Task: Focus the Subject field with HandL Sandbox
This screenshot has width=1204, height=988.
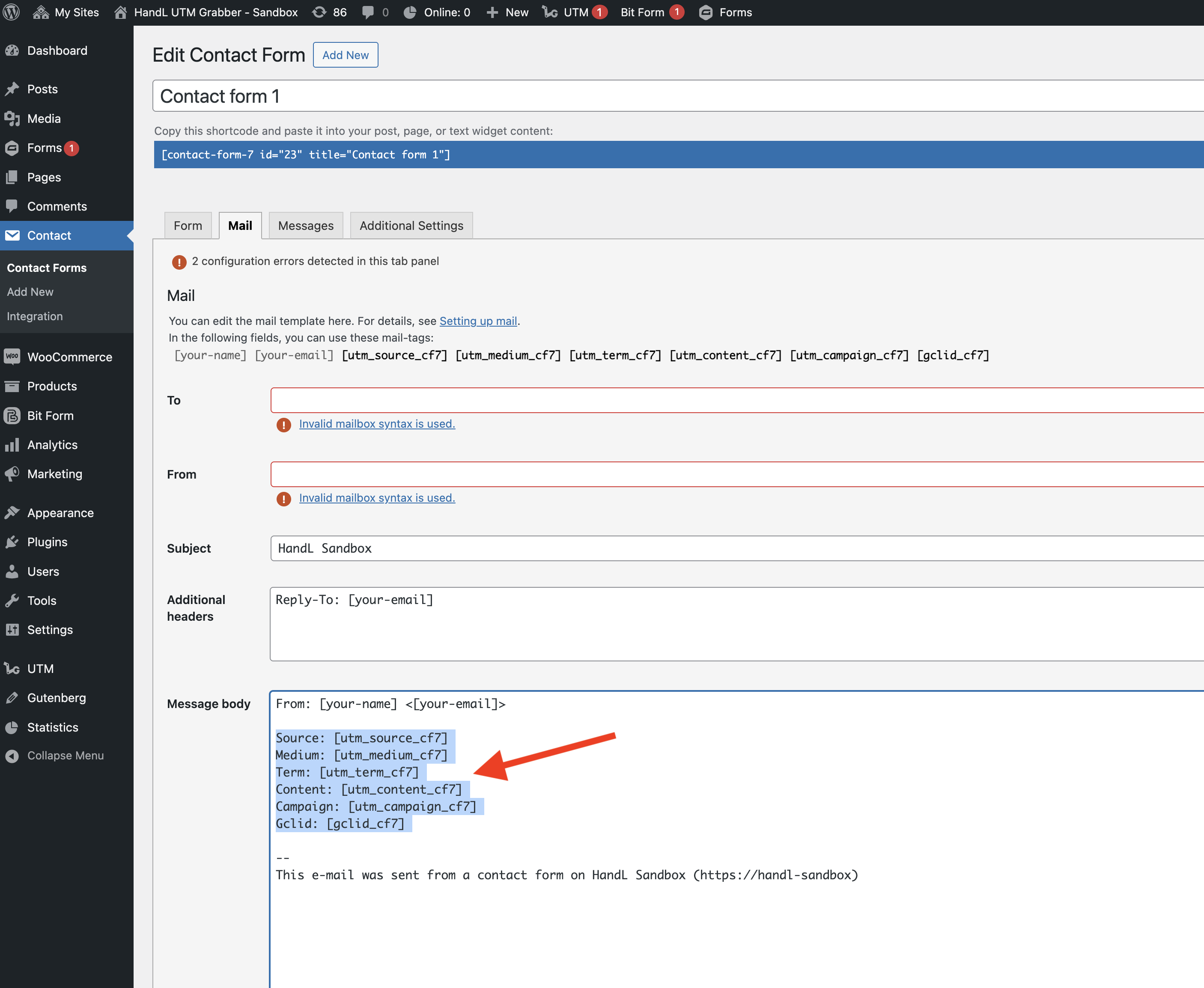Action: coord(736,548)
